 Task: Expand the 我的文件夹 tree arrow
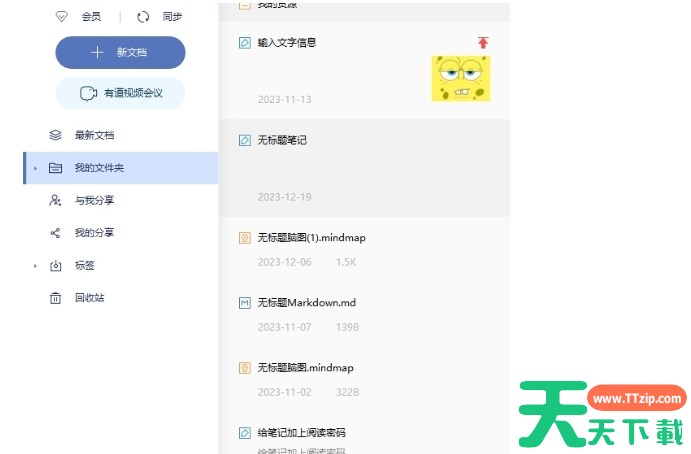click(35, 168)
